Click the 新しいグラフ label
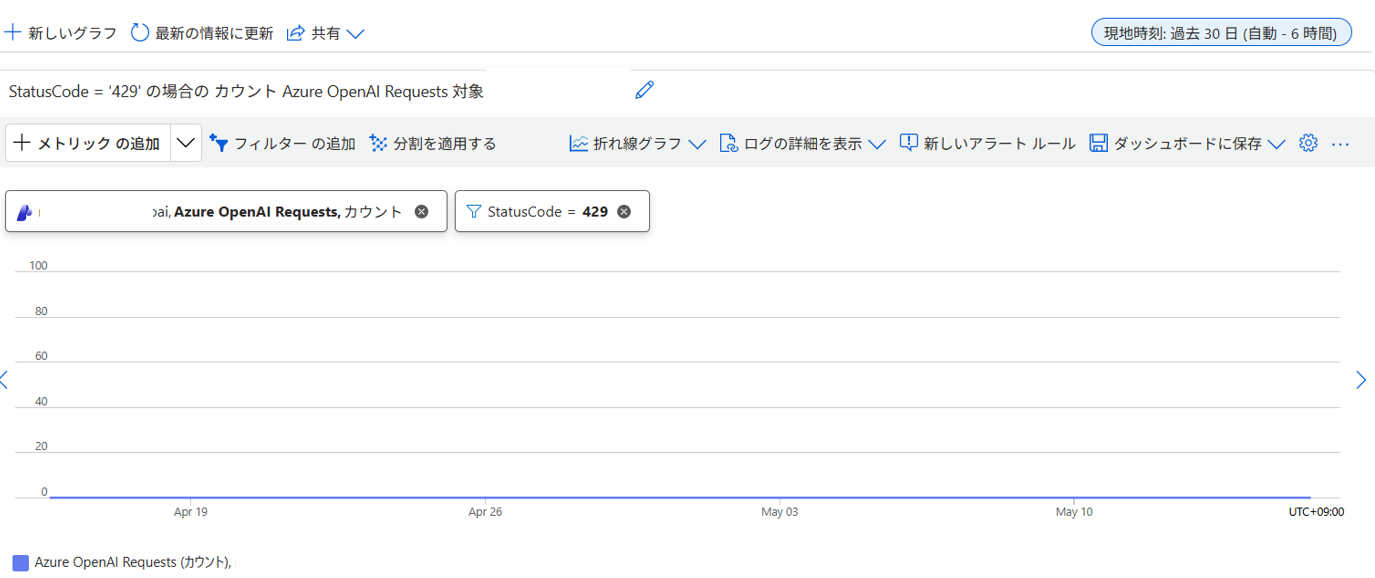The width and height of the screenshot is (1375, 578). 72,34
